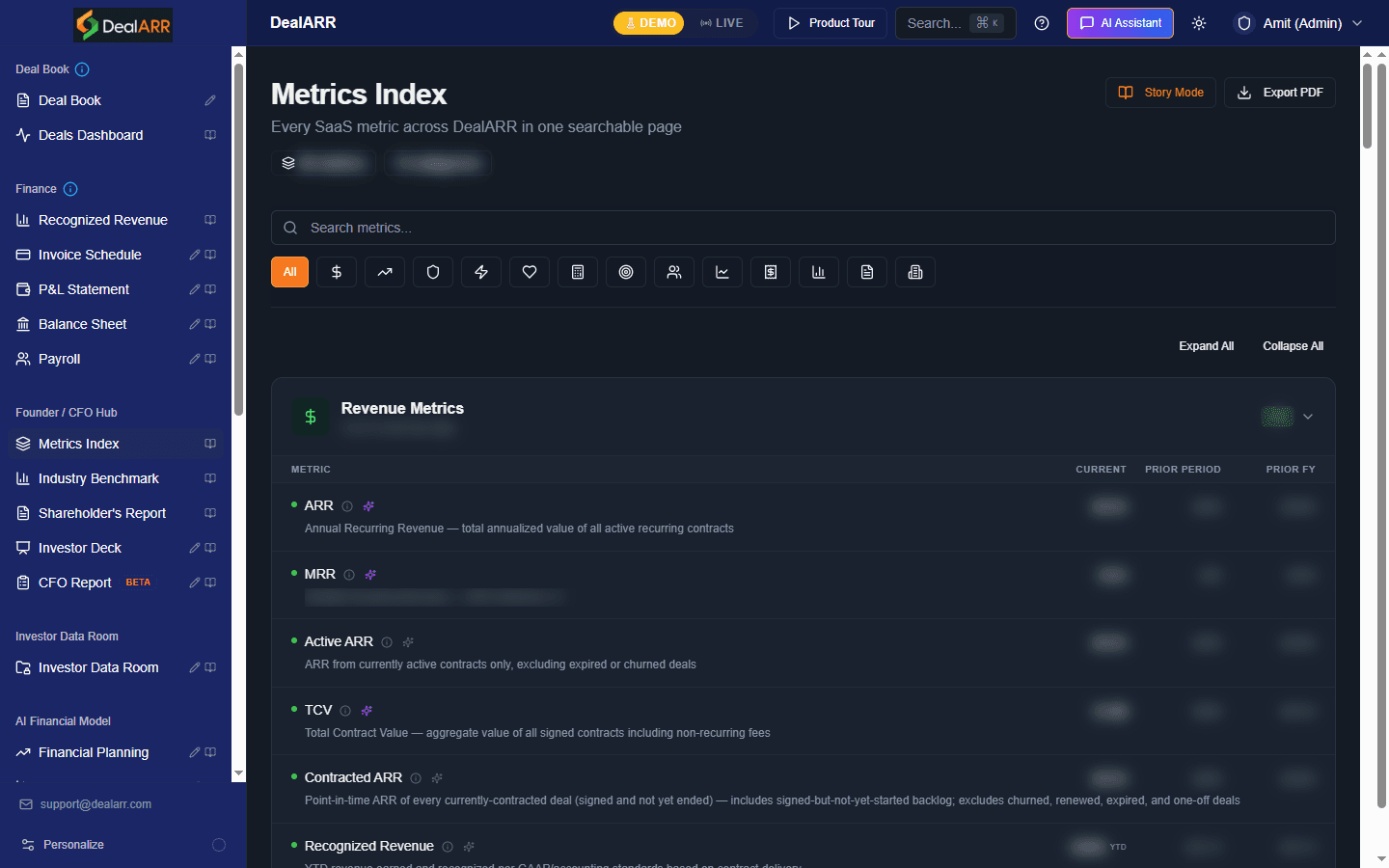Filter metrics by the shield category
This screenshot has height=868, width=1389.
pyautogui.click(x=433, y=272)
